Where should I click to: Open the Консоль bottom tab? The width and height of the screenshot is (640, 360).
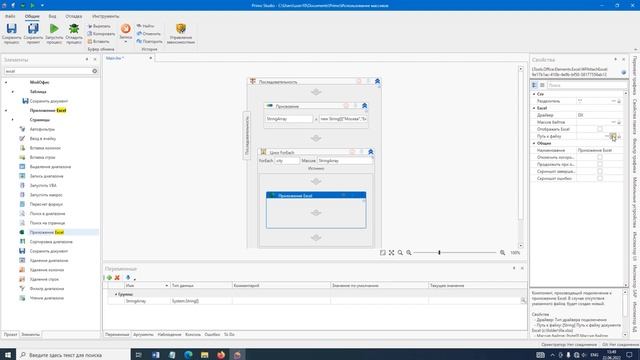coord(193,335)
